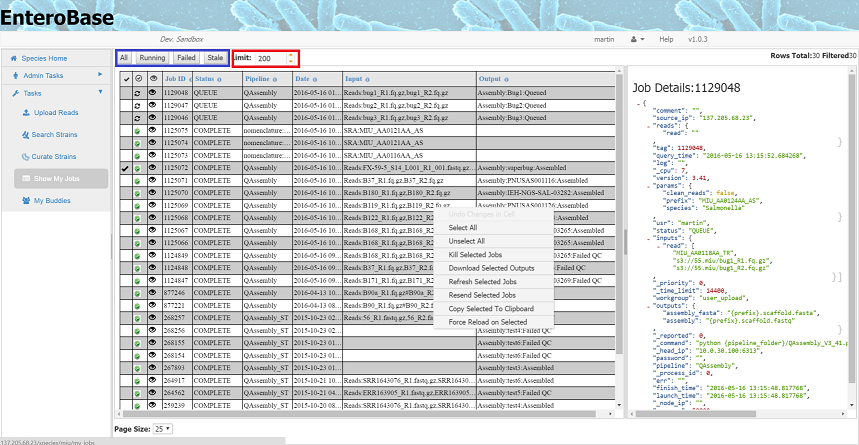Click green status icon of job 1124849
859x445 pixels.
(137, 256)
